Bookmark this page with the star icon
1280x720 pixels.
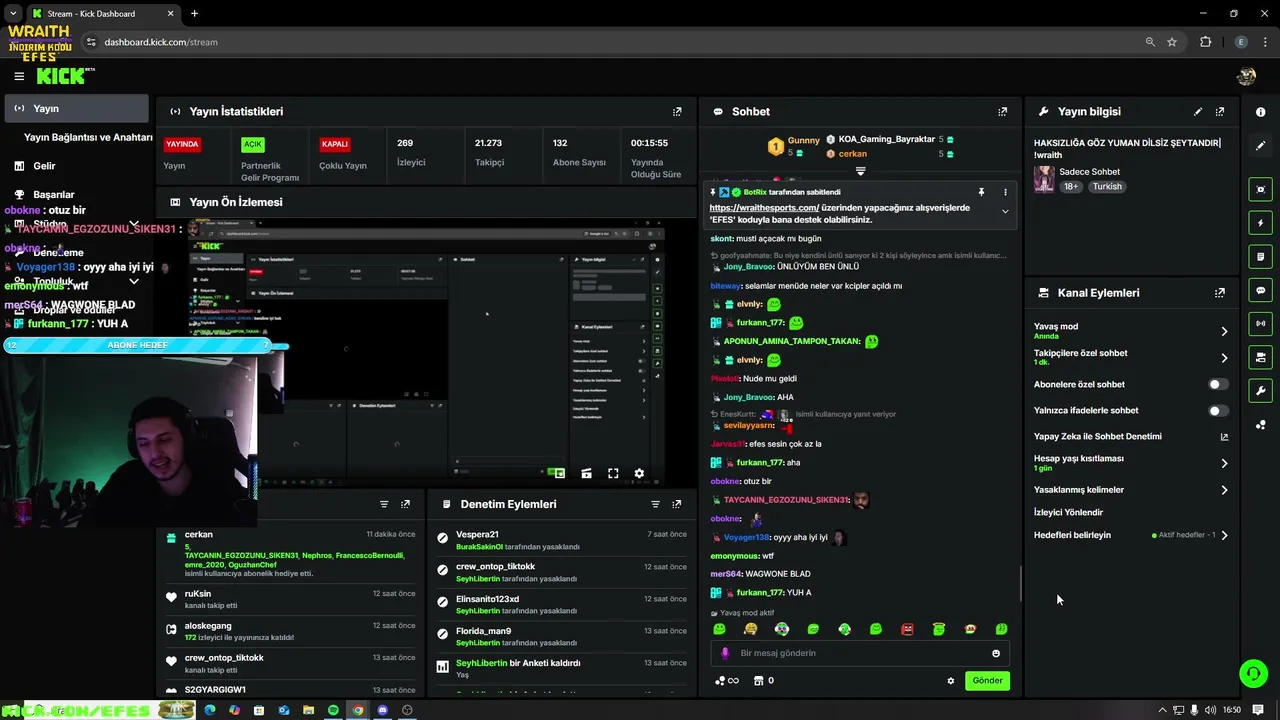[1172, 42]
